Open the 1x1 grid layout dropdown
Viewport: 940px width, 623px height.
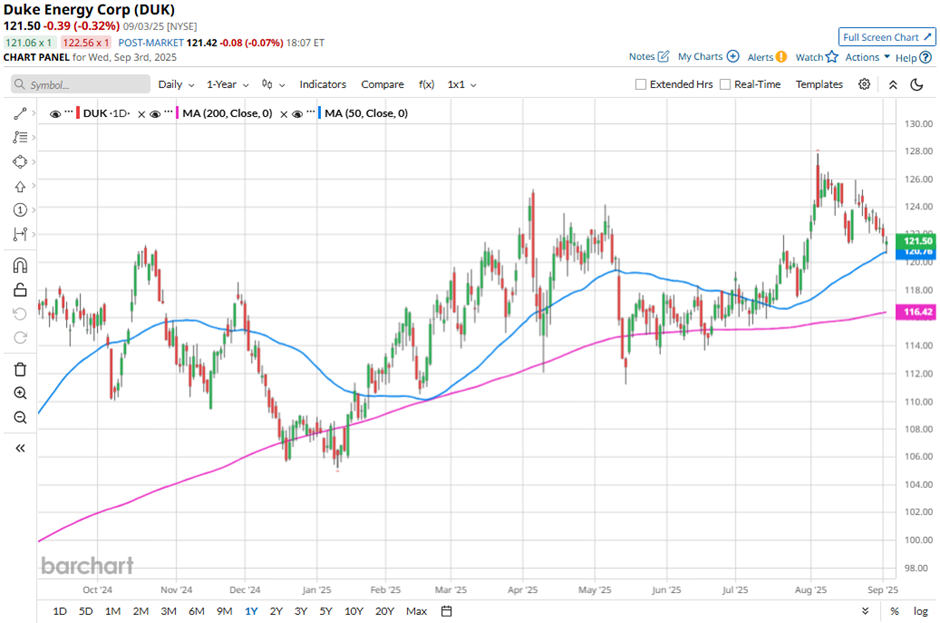[x=462, y=85]
